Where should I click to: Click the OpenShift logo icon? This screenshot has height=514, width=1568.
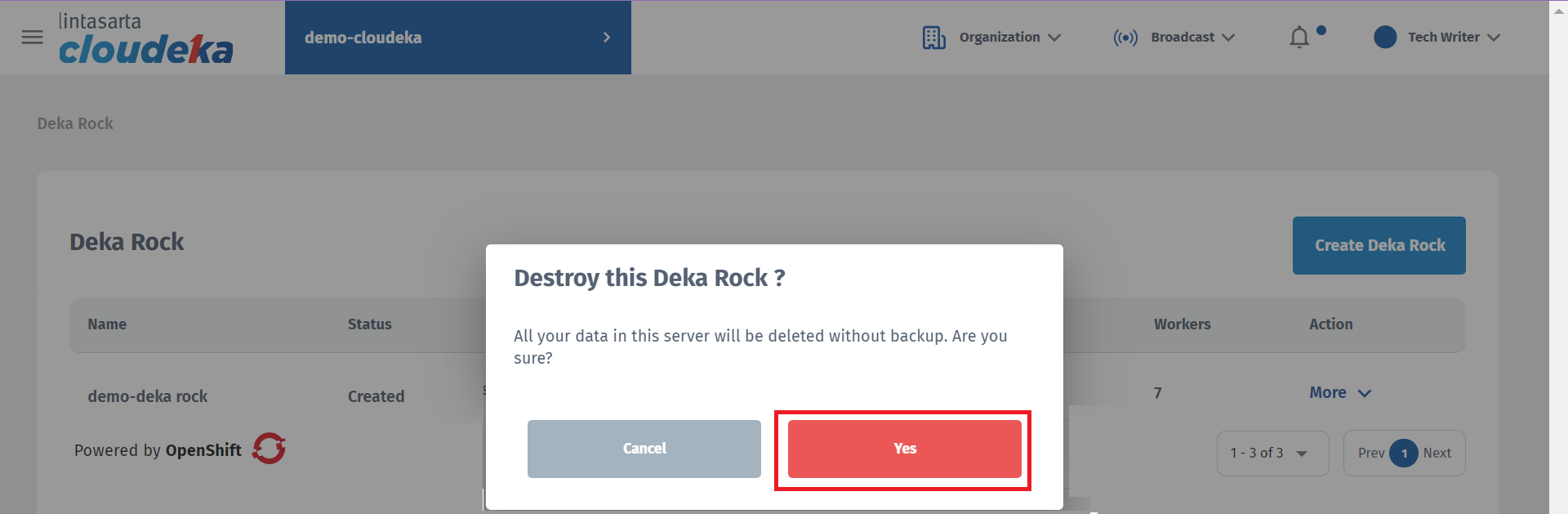click(x=269, y=449)
